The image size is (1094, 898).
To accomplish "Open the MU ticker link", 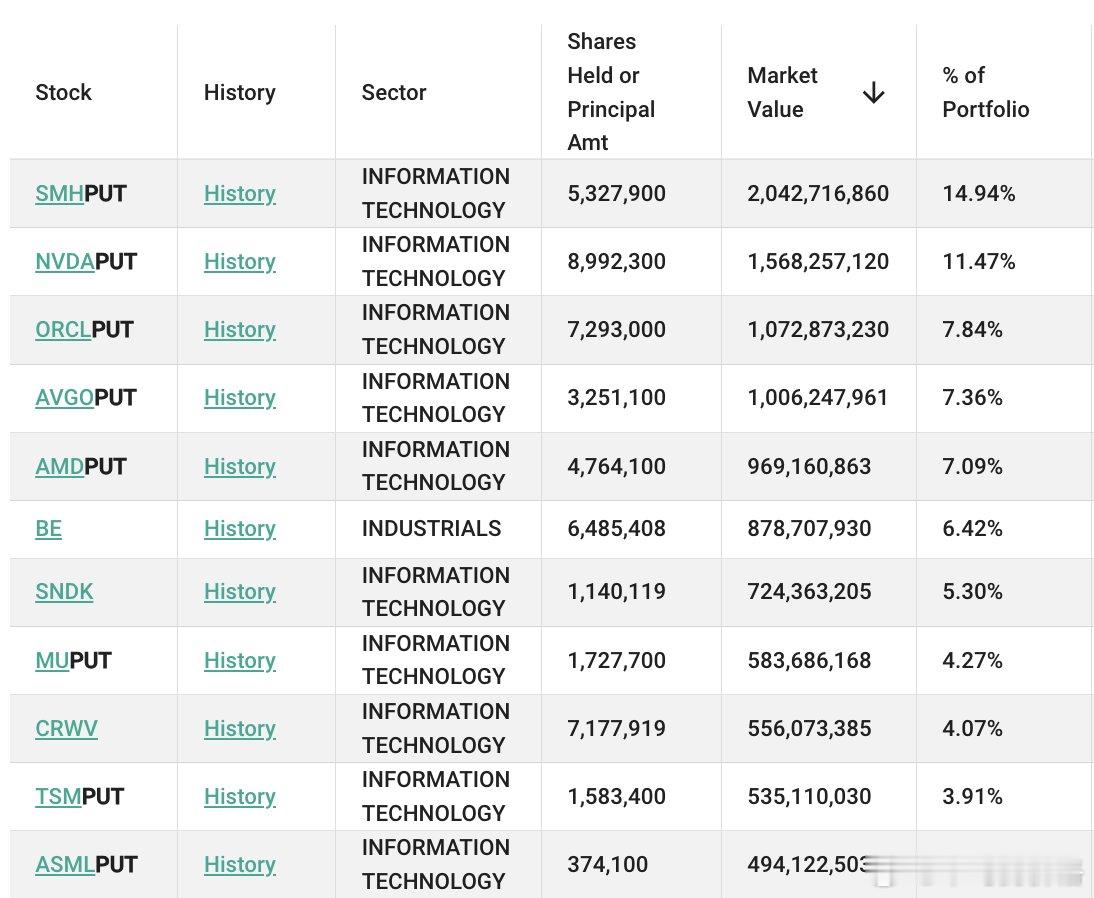I will point(52,660).
